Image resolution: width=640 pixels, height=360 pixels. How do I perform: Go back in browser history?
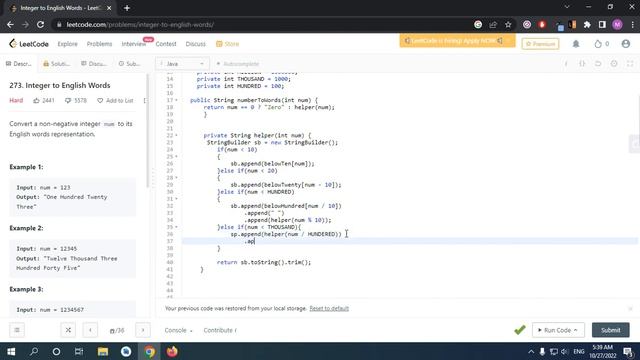pos(10,24)
